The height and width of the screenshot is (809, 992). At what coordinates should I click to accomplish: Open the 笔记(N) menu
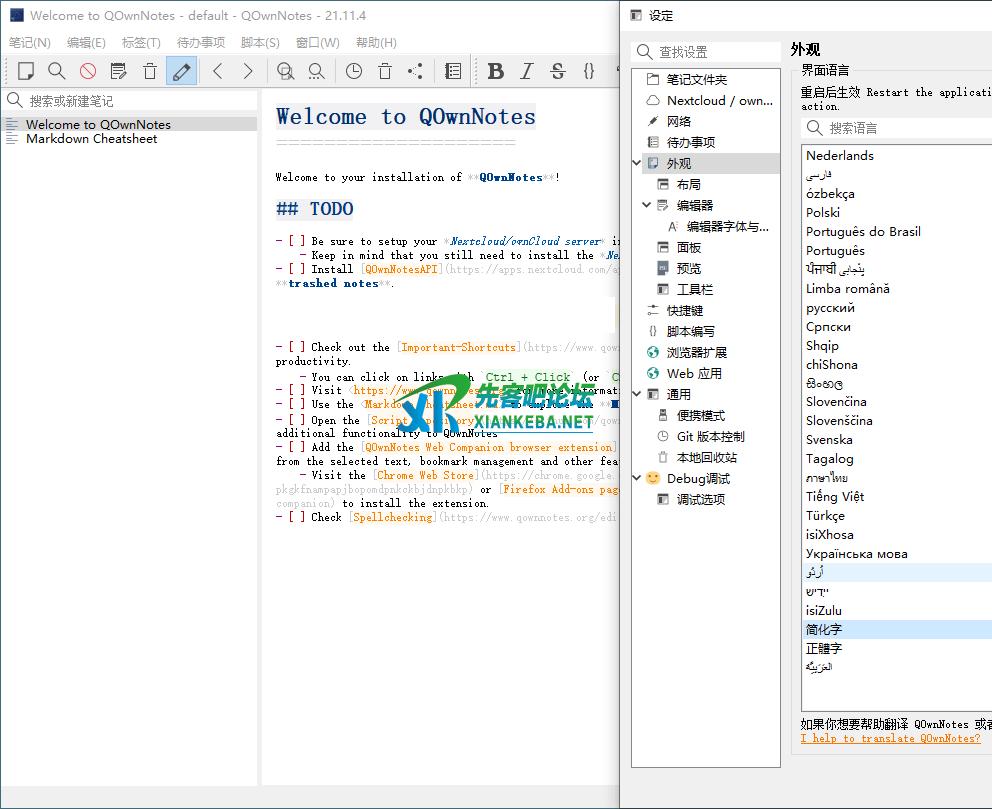click(x=30, y=43)
